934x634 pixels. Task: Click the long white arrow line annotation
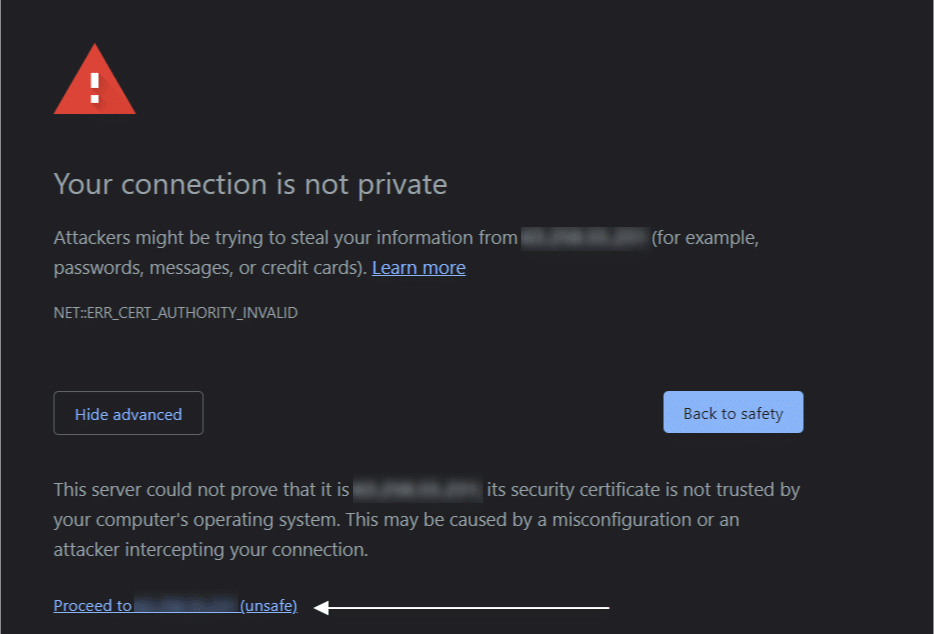click(x=461, y=607)
